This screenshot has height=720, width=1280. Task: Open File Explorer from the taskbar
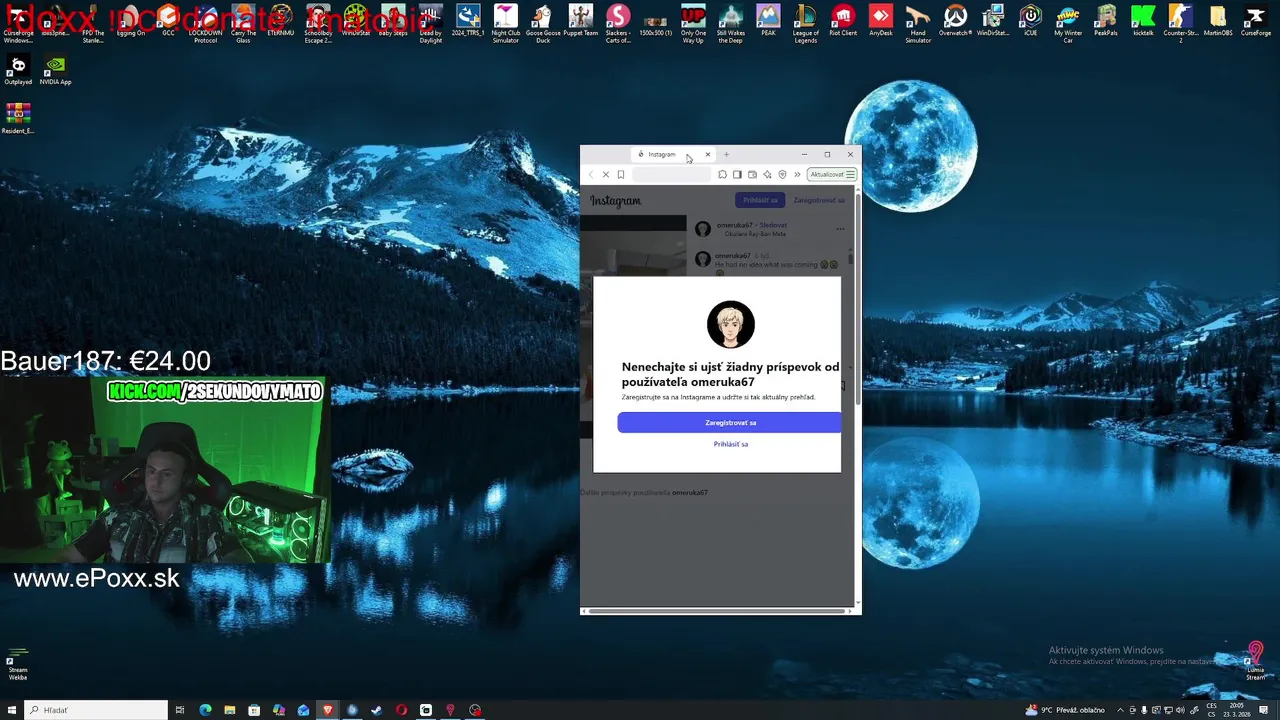pos(229,710)
